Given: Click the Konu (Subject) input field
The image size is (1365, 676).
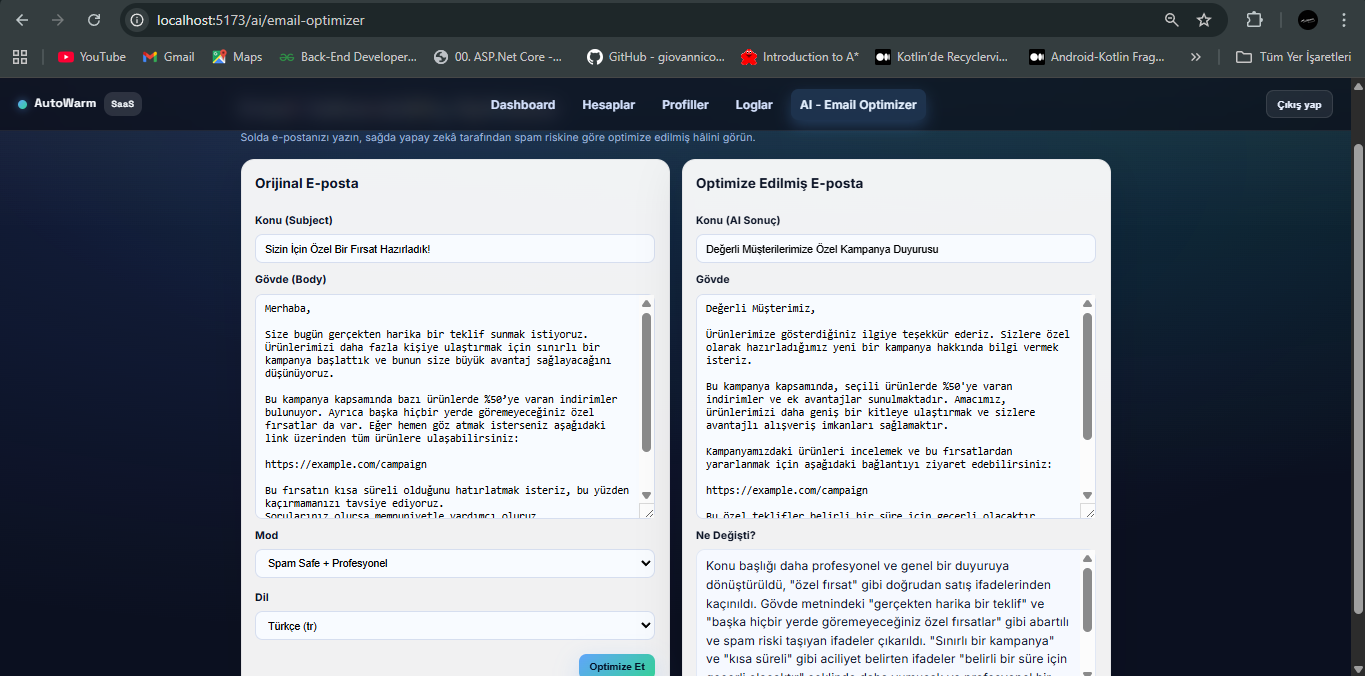Looking at the screenshot, I should [455, 248].
